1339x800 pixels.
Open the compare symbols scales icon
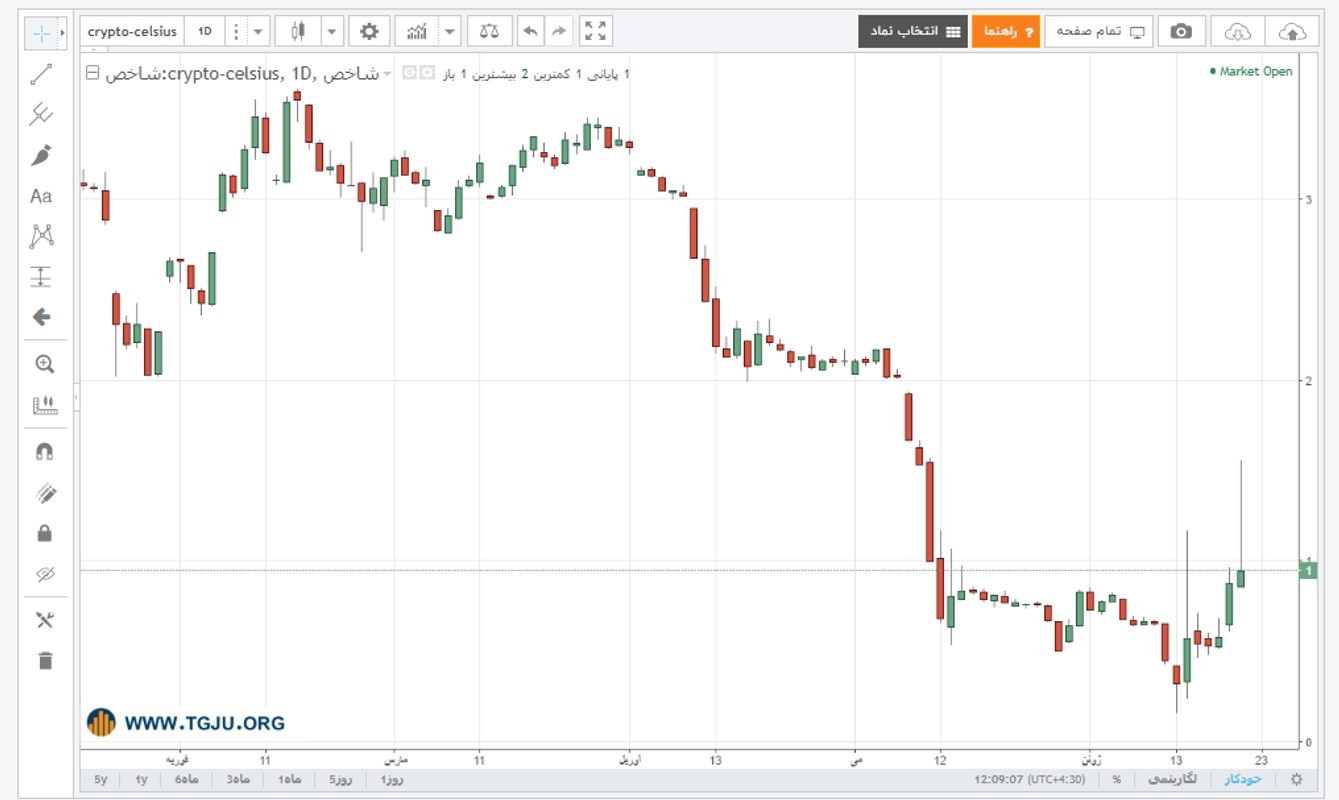coord(489,31)
